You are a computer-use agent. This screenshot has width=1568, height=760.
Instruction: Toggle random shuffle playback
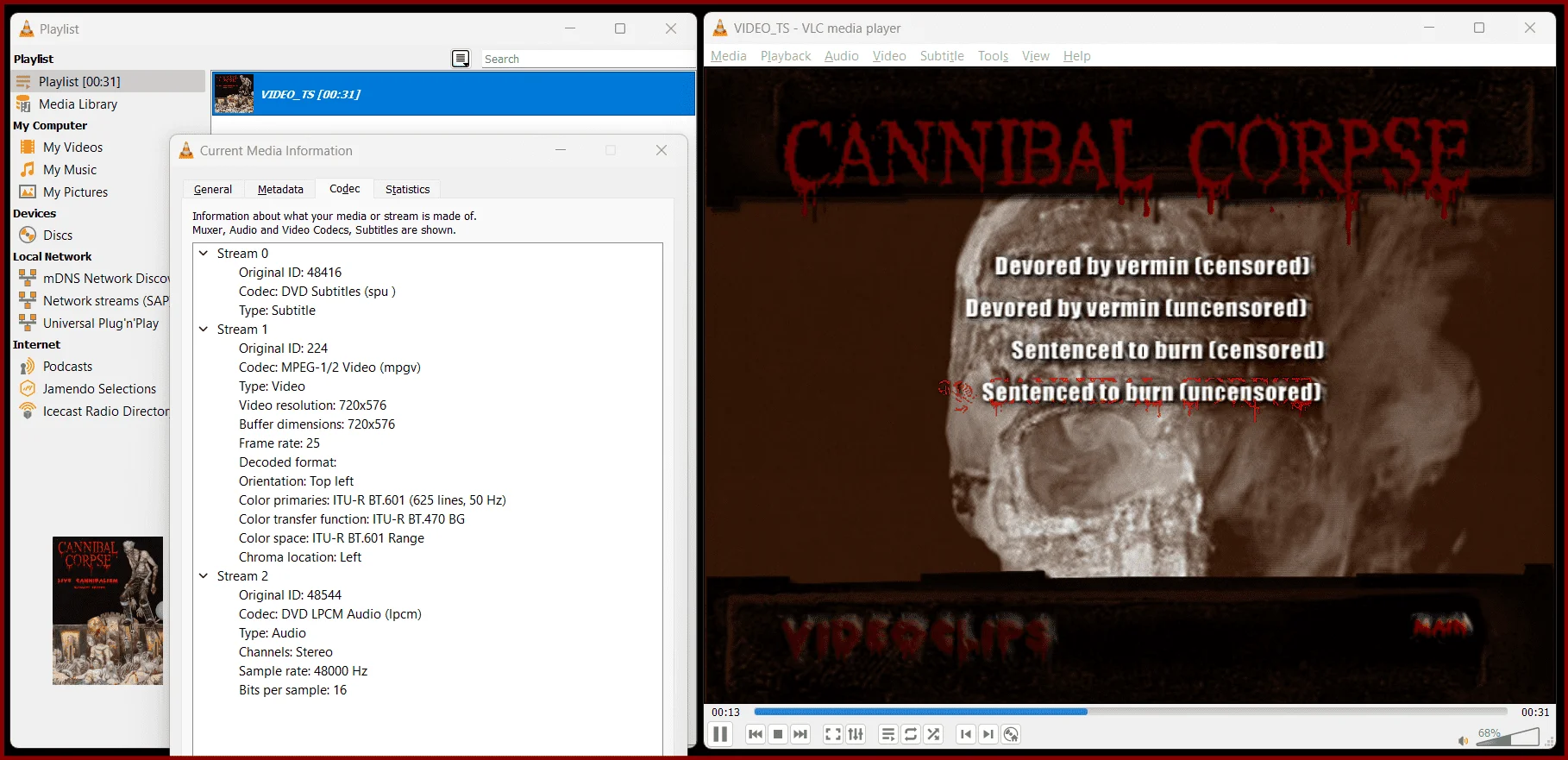click(933, 734)
